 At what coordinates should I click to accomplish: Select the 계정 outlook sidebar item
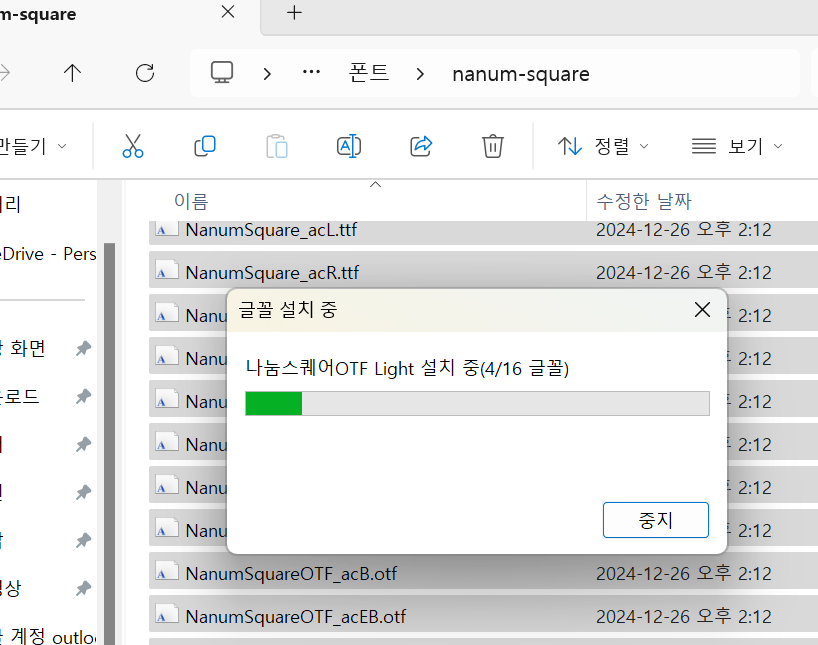49,636
